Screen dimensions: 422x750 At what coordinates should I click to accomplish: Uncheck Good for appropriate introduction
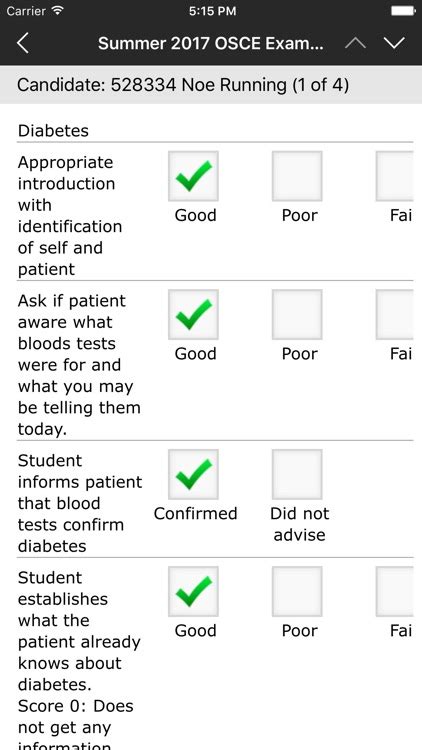click(193, 176)
